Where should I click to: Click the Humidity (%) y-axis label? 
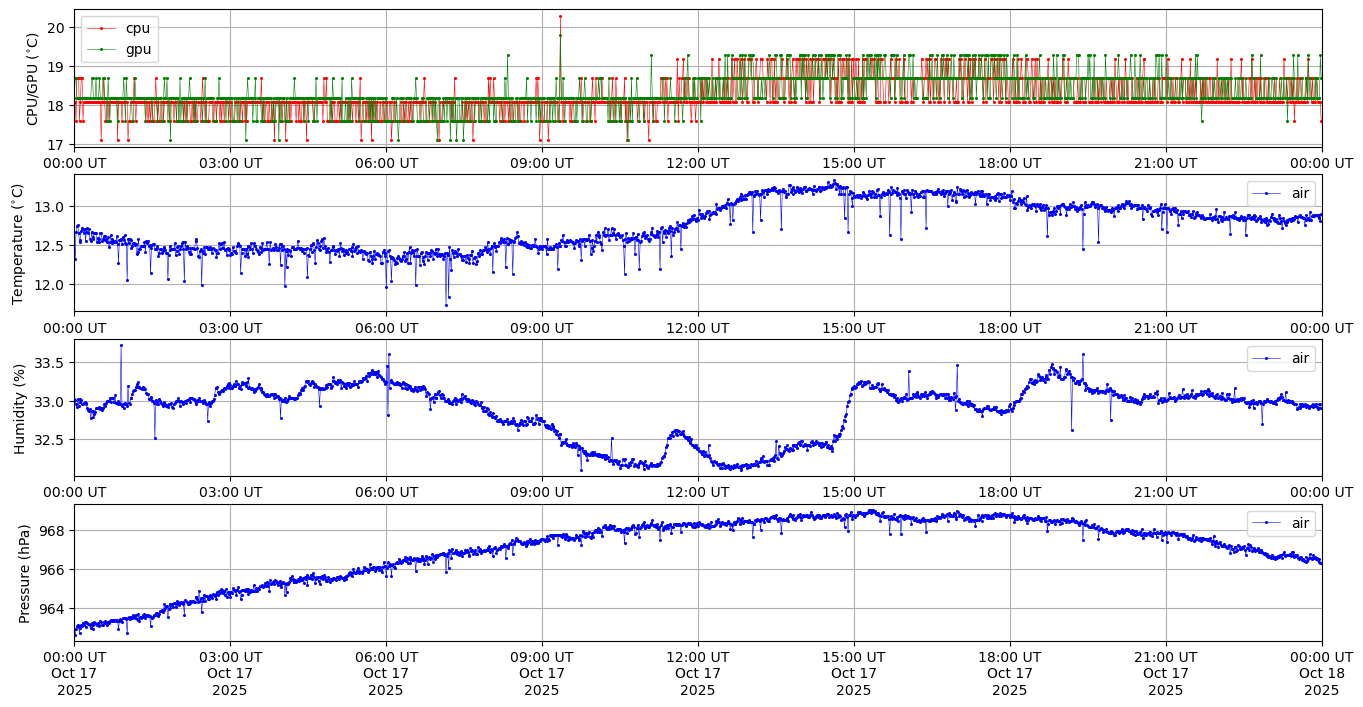tap(18, 408)
